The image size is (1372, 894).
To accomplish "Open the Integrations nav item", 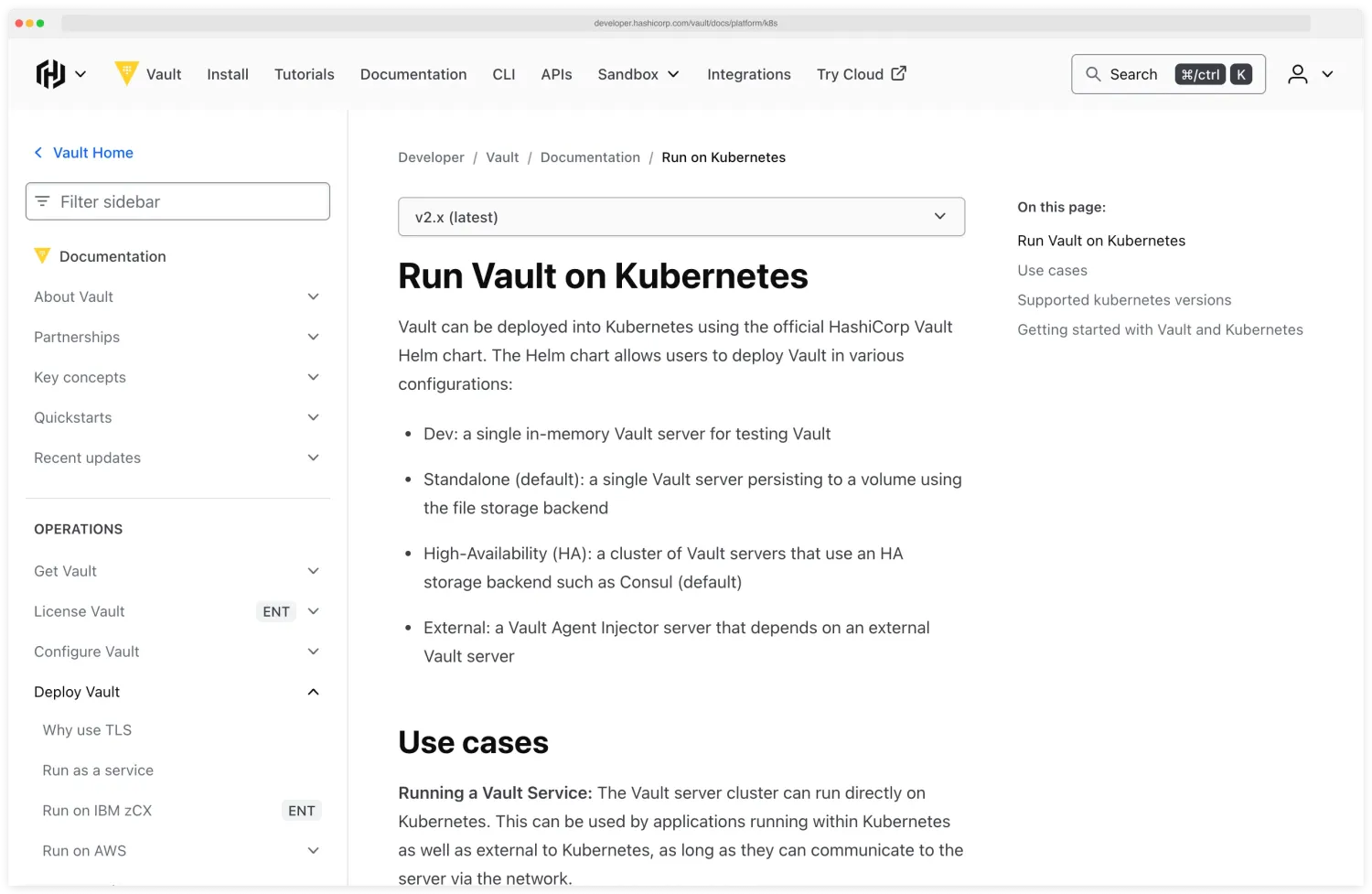I will [749, 74].
